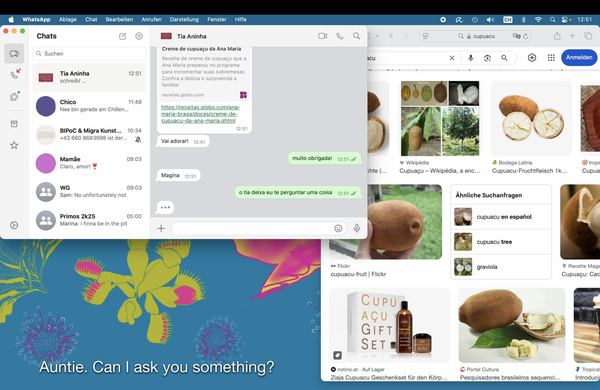
Task: Open the Safari website settings icon in address bar
Action: (425, 36)
